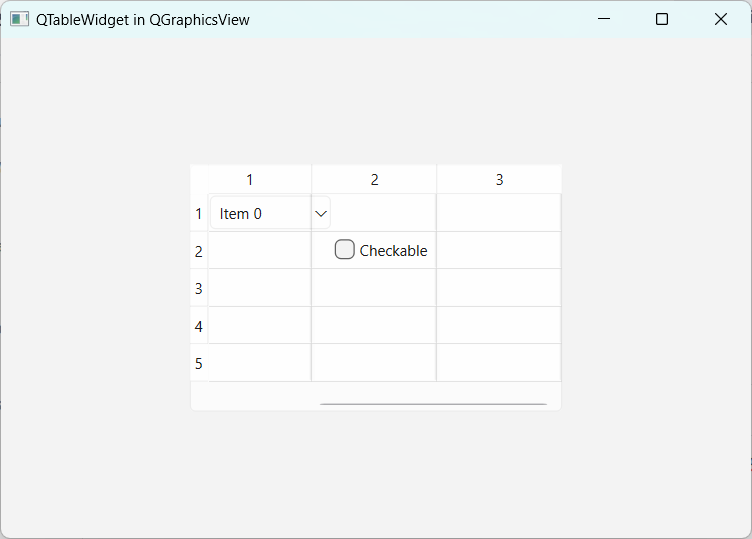
Task: Open the Item 0 dropdown
Action: pyautogui.click(x=270, y=213)
